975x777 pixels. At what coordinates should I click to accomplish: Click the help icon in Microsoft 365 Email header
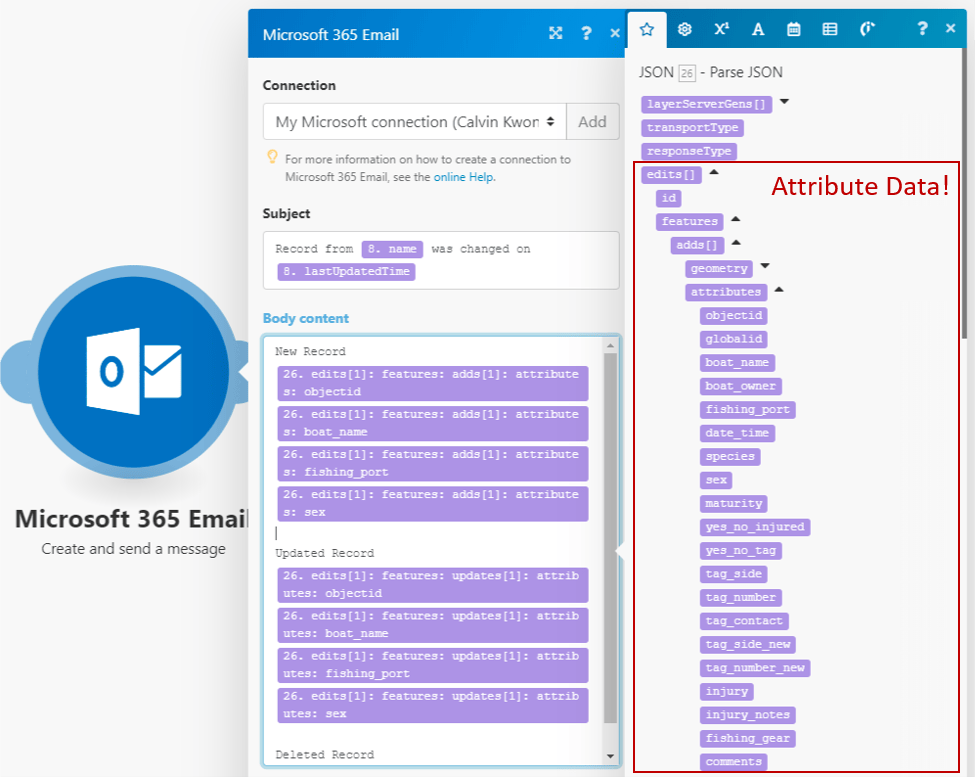pos(586,32)
